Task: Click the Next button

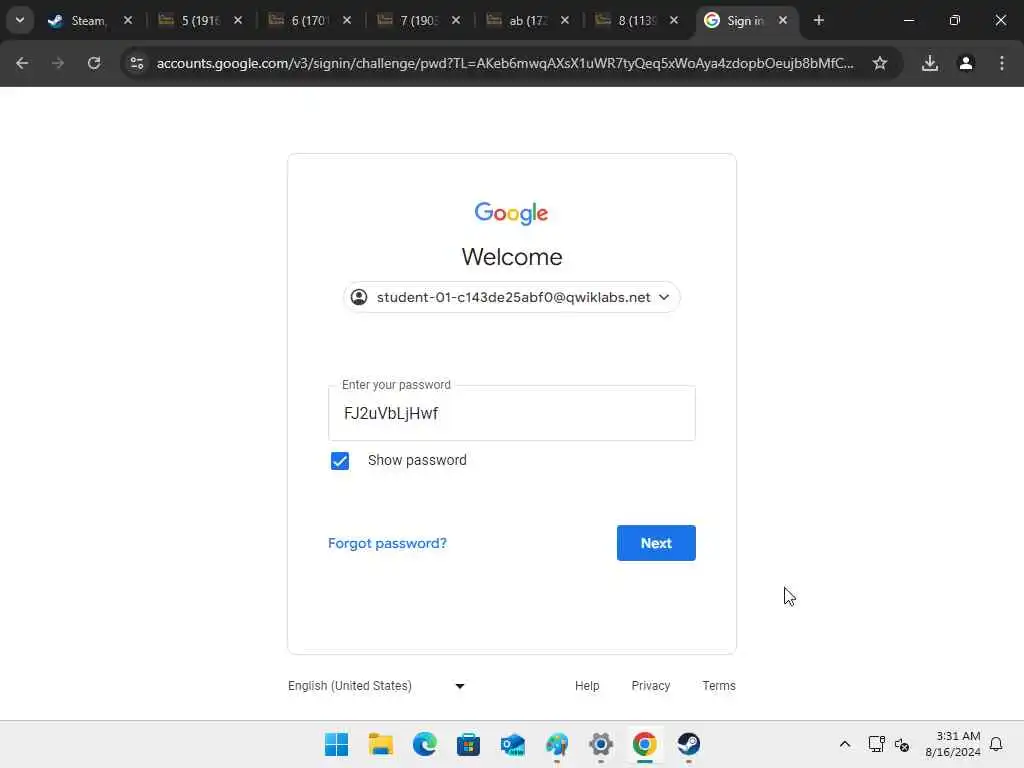Action: pos(656,543)
